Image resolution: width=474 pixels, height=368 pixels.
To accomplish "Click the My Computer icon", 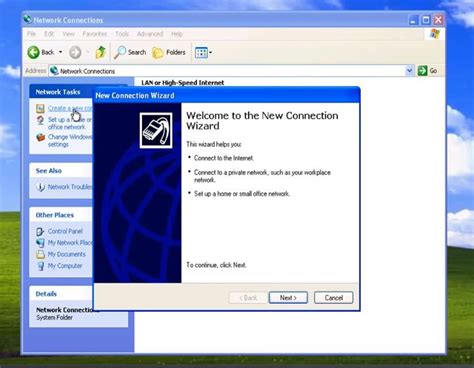I will [40, 266].
